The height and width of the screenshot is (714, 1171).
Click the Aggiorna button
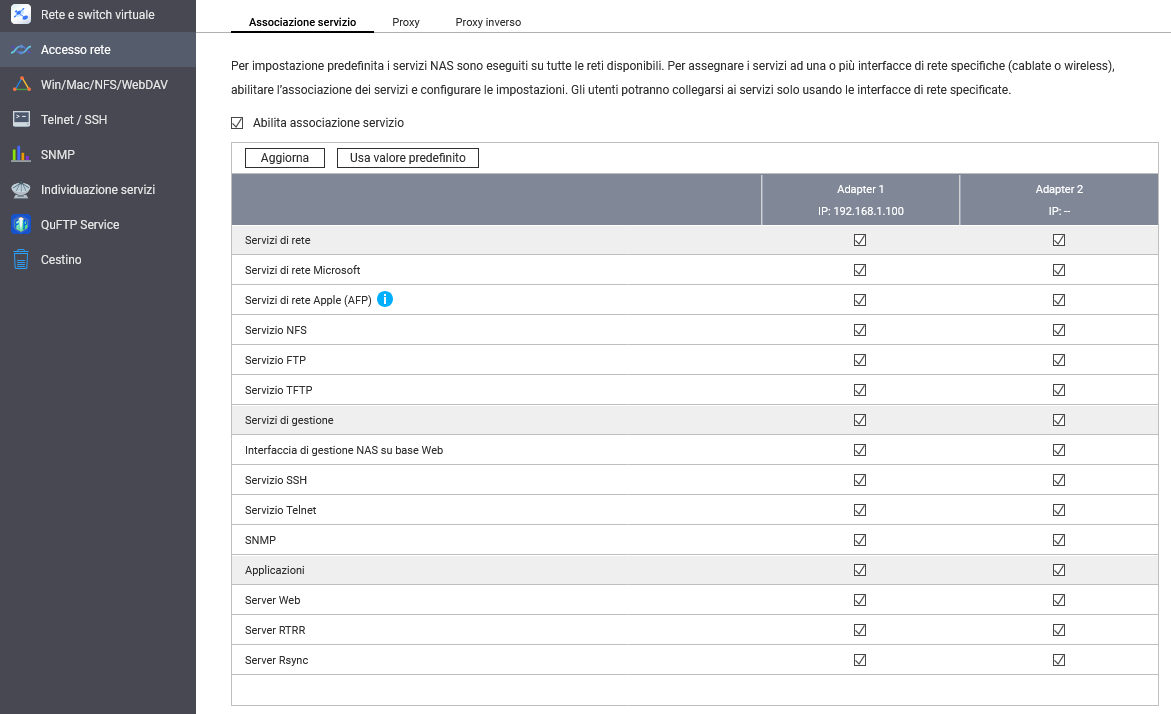[285, 158]
